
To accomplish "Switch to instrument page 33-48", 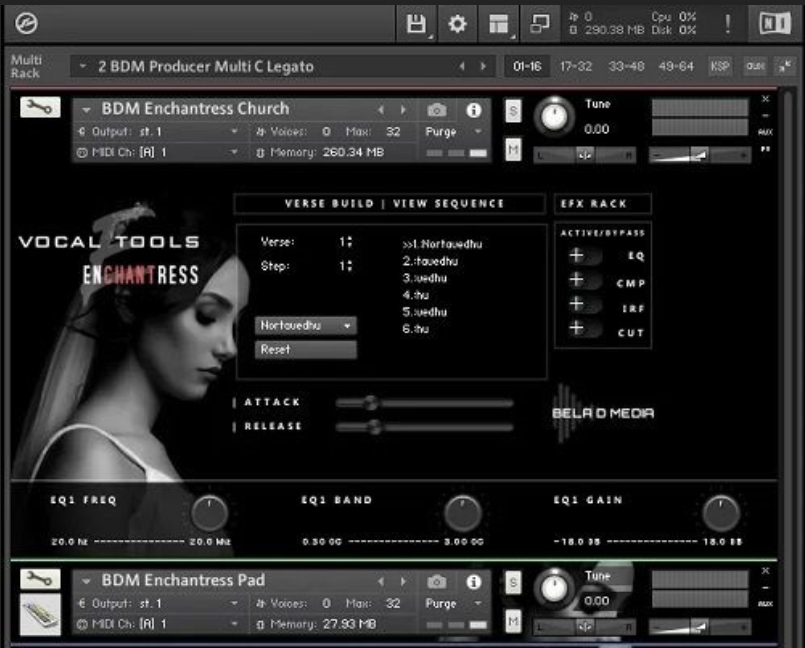I will pos(626,66).
